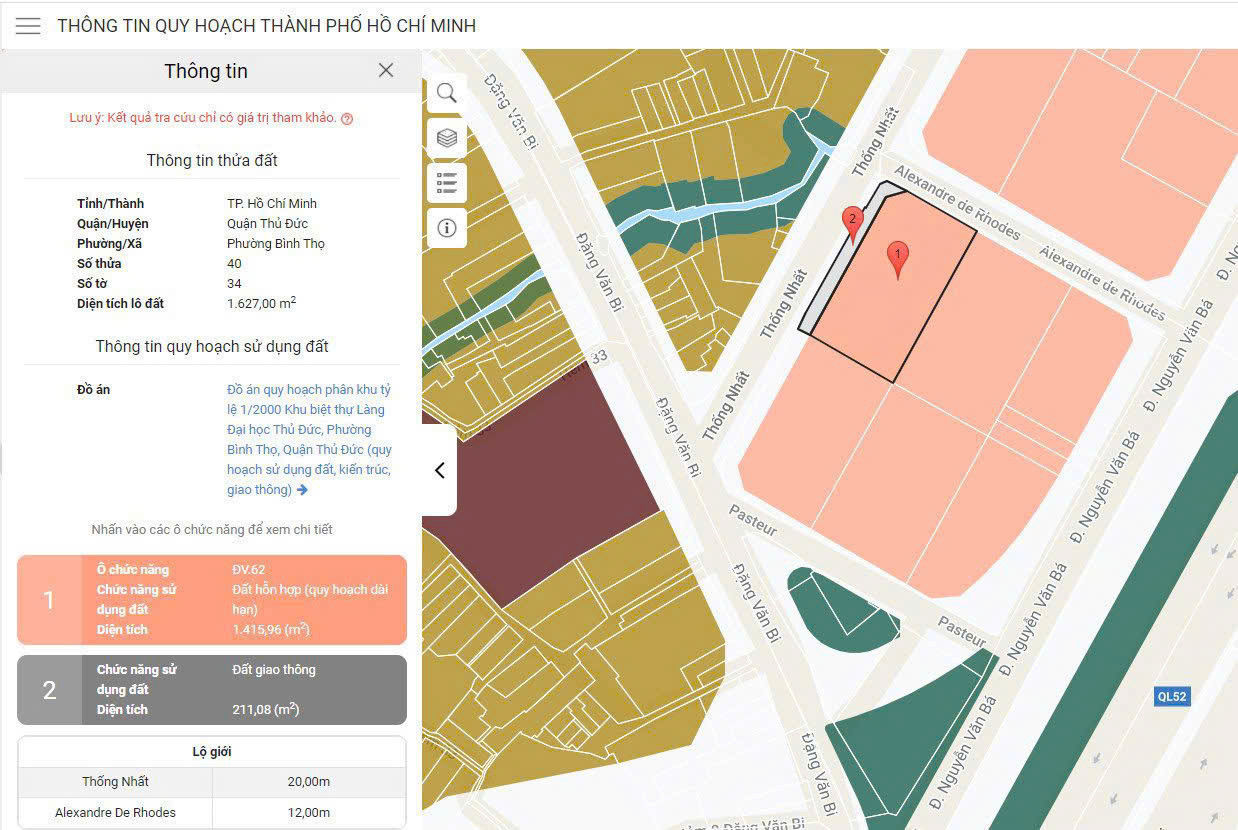Click the gray number 2 swatch
Viewport: 1238px width, 830px height.
(49, 690)
